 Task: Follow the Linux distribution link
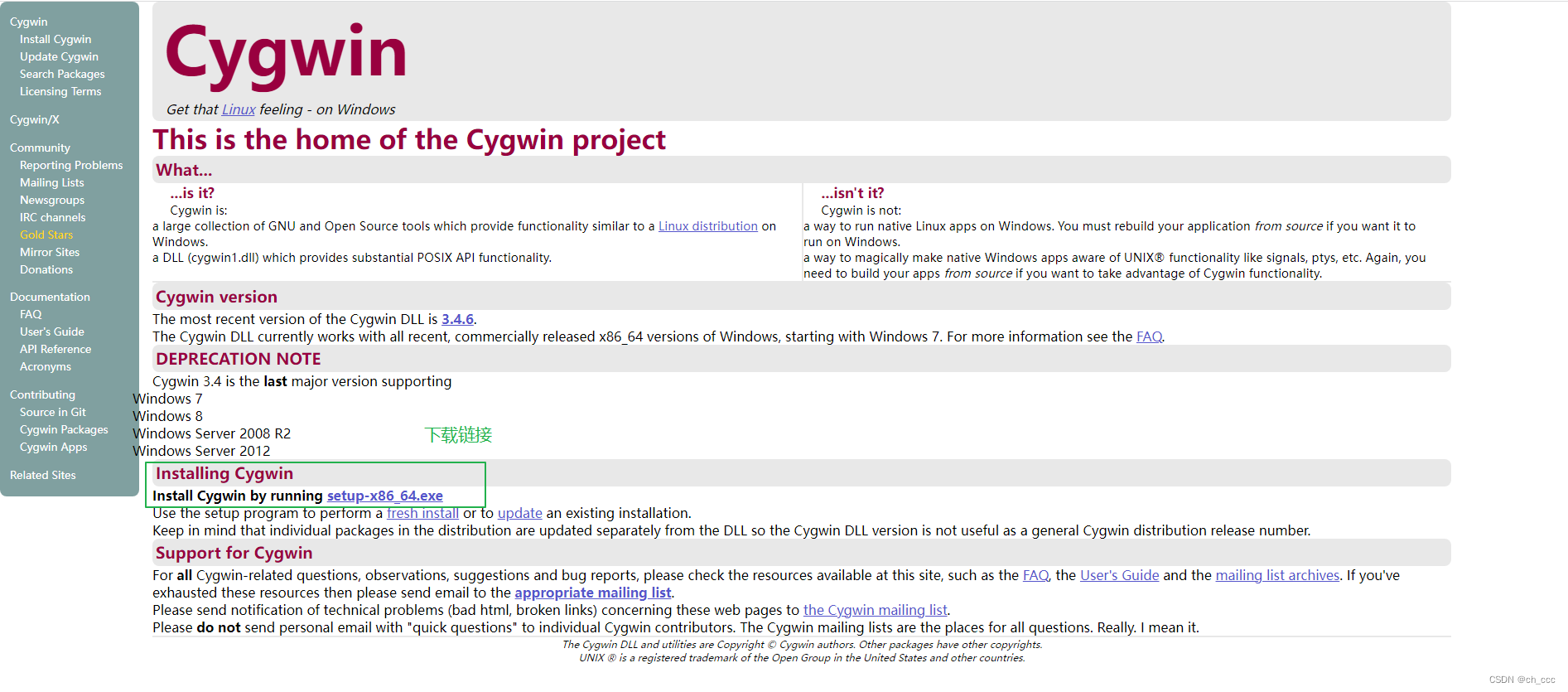[x=708, y=226]
